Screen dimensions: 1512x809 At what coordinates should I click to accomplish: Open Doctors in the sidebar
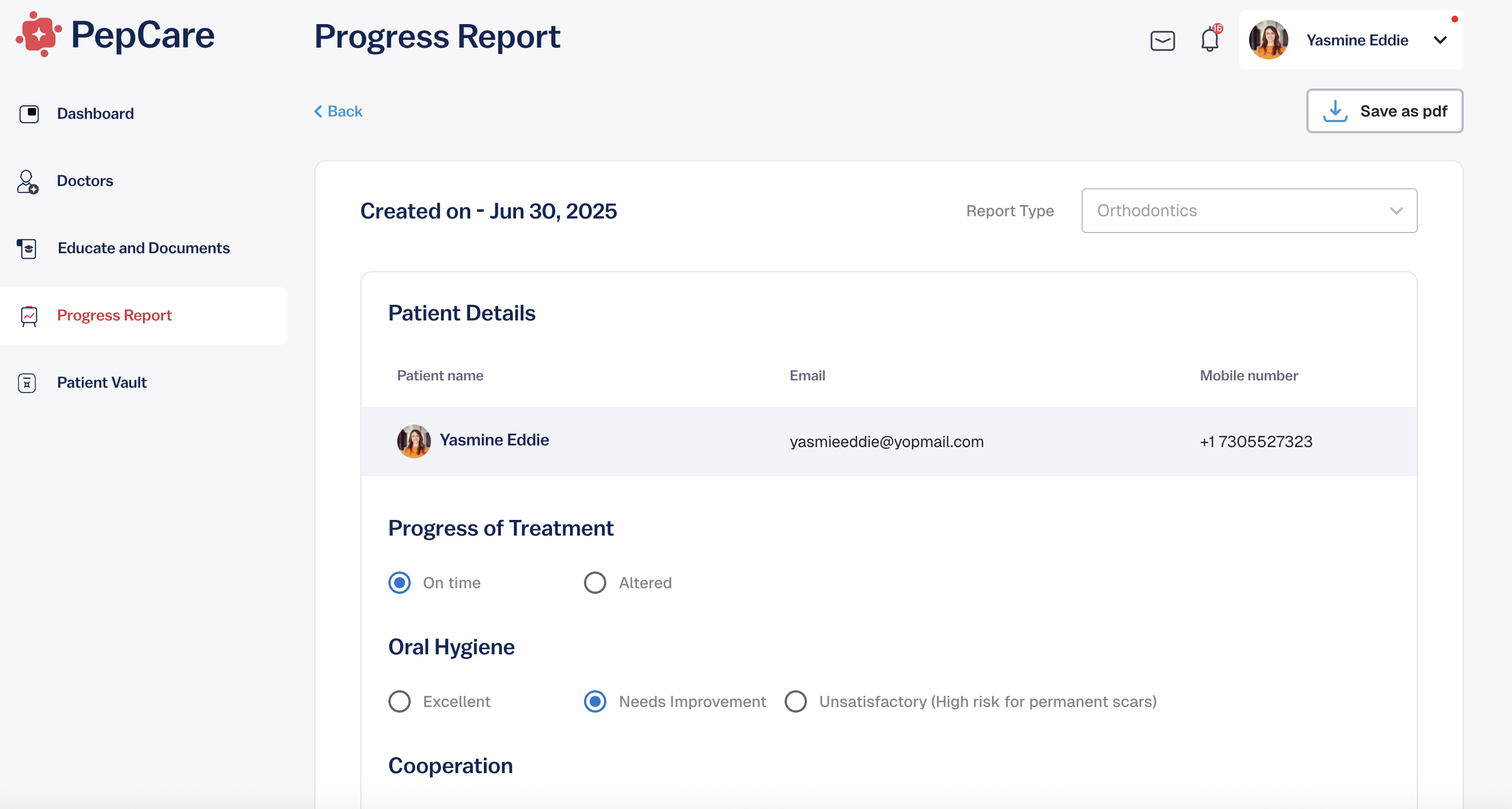point(85,181)
